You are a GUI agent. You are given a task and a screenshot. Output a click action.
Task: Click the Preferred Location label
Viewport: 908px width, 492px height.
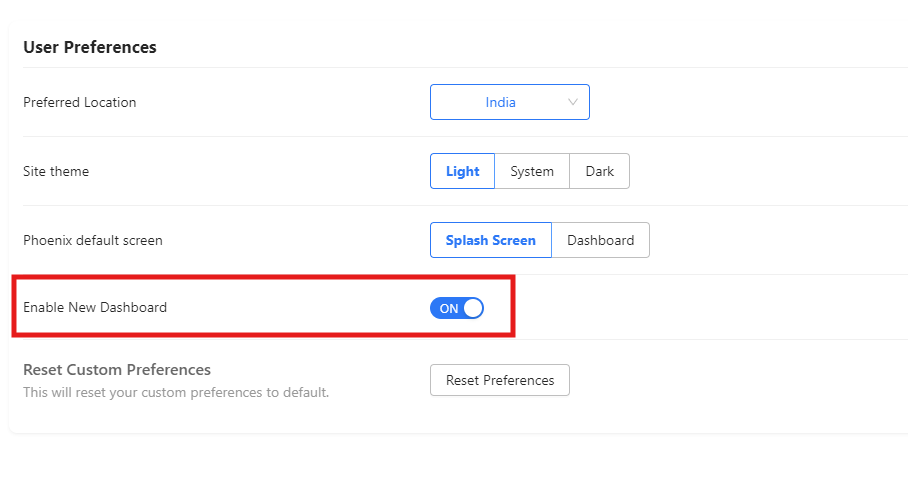pyautogui.click(x=80, y=102)
